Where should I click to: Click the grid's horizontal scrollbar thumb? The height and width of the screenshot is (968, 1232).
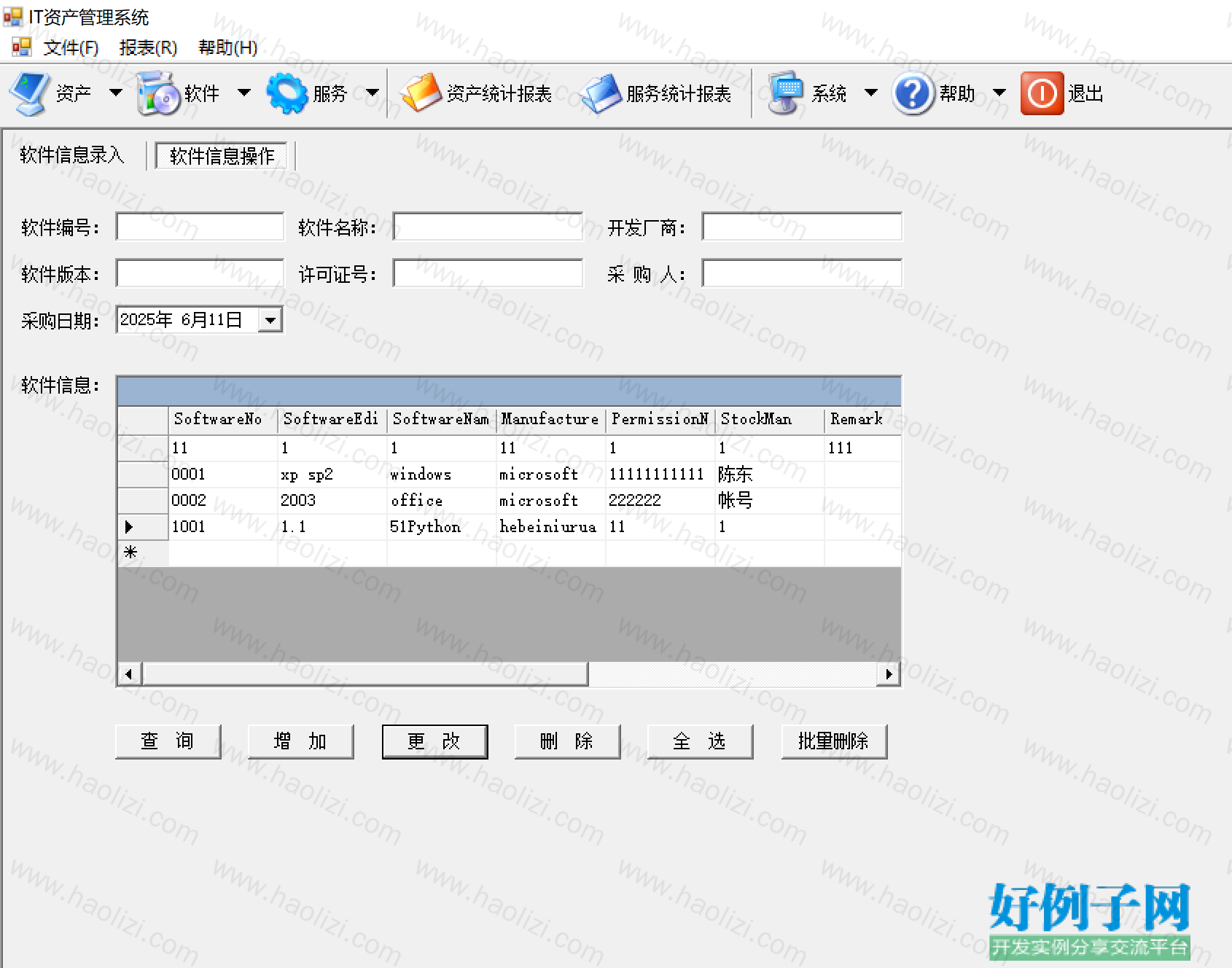pos(365,674)
